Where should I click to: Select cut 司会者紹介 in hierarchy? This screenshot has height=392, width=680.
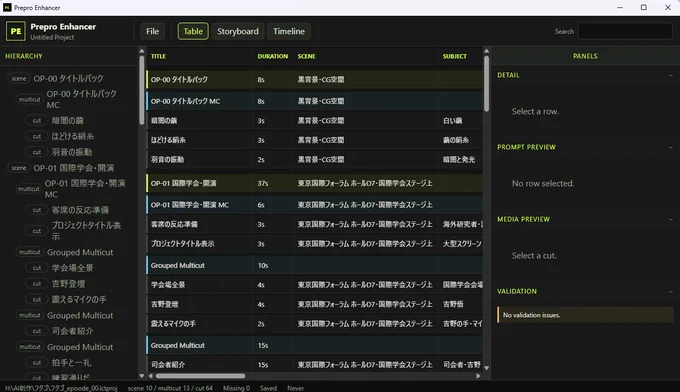click(x=72, y=331)
